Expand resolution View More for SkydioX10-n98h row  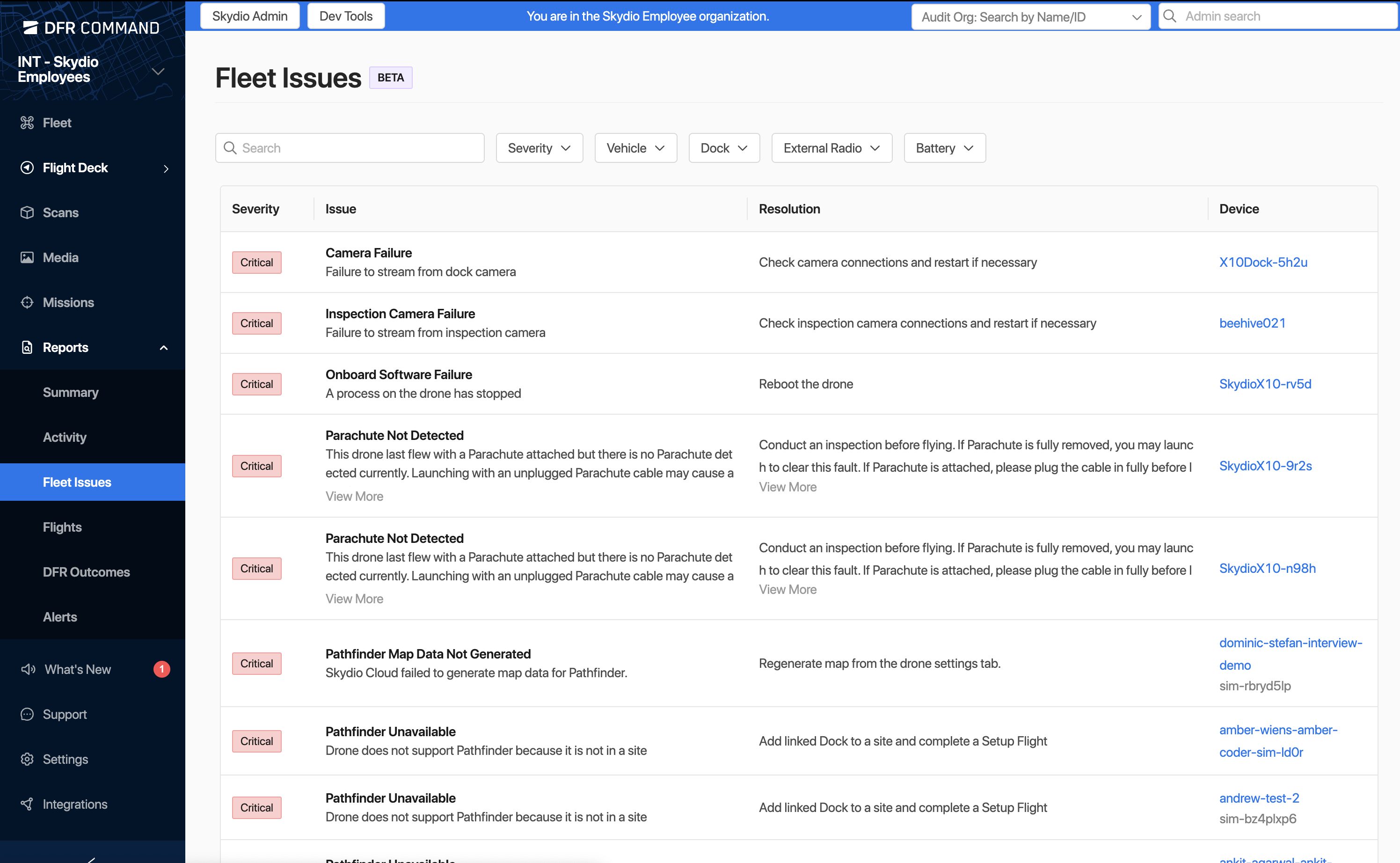(787, 590)
